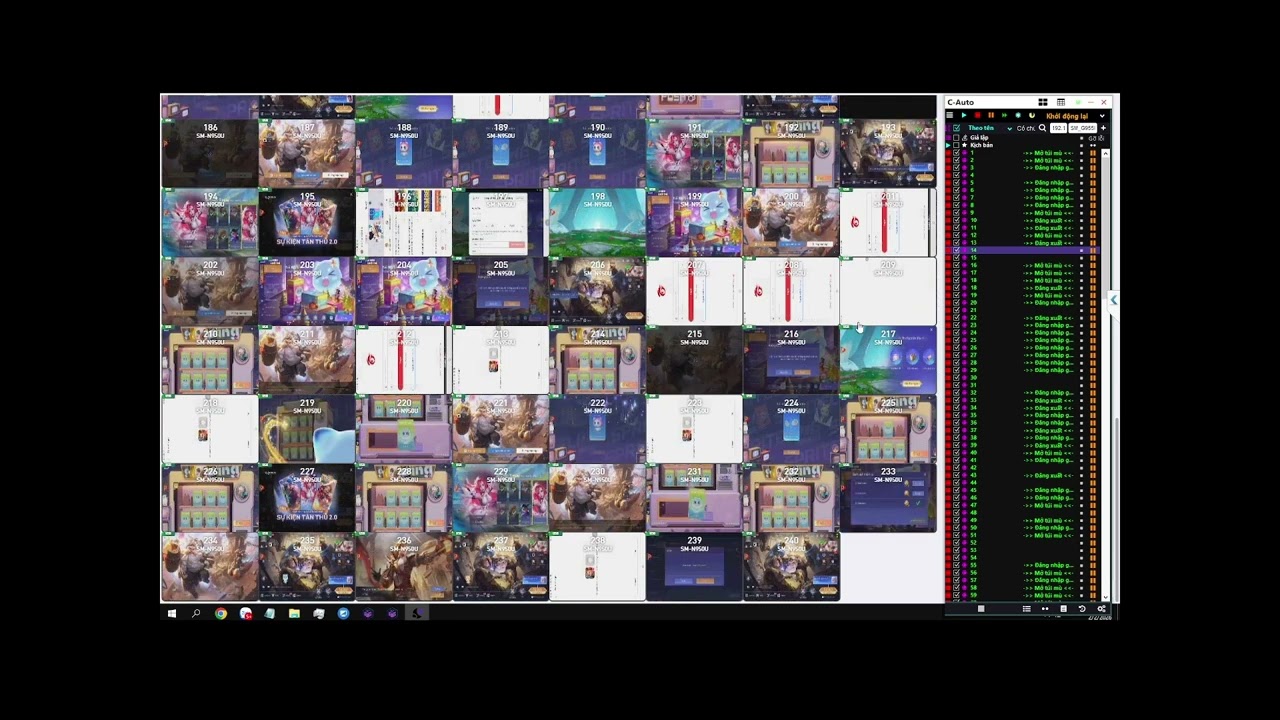Select device screen thumbnail 236
The image size is (1280, 720).
tap(404, 567)
